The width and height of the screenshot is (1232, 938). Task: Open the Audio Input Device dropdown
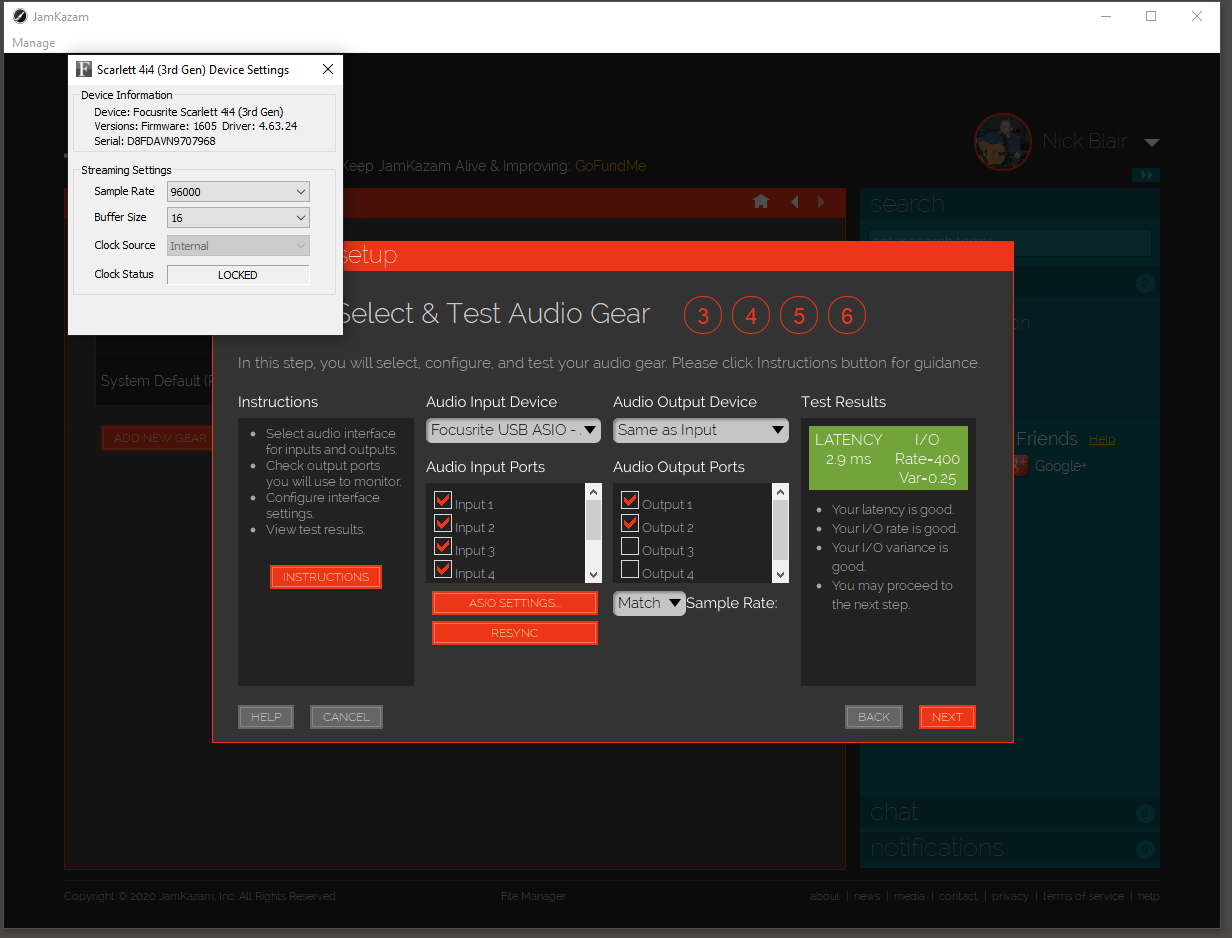tap(513, 430)
